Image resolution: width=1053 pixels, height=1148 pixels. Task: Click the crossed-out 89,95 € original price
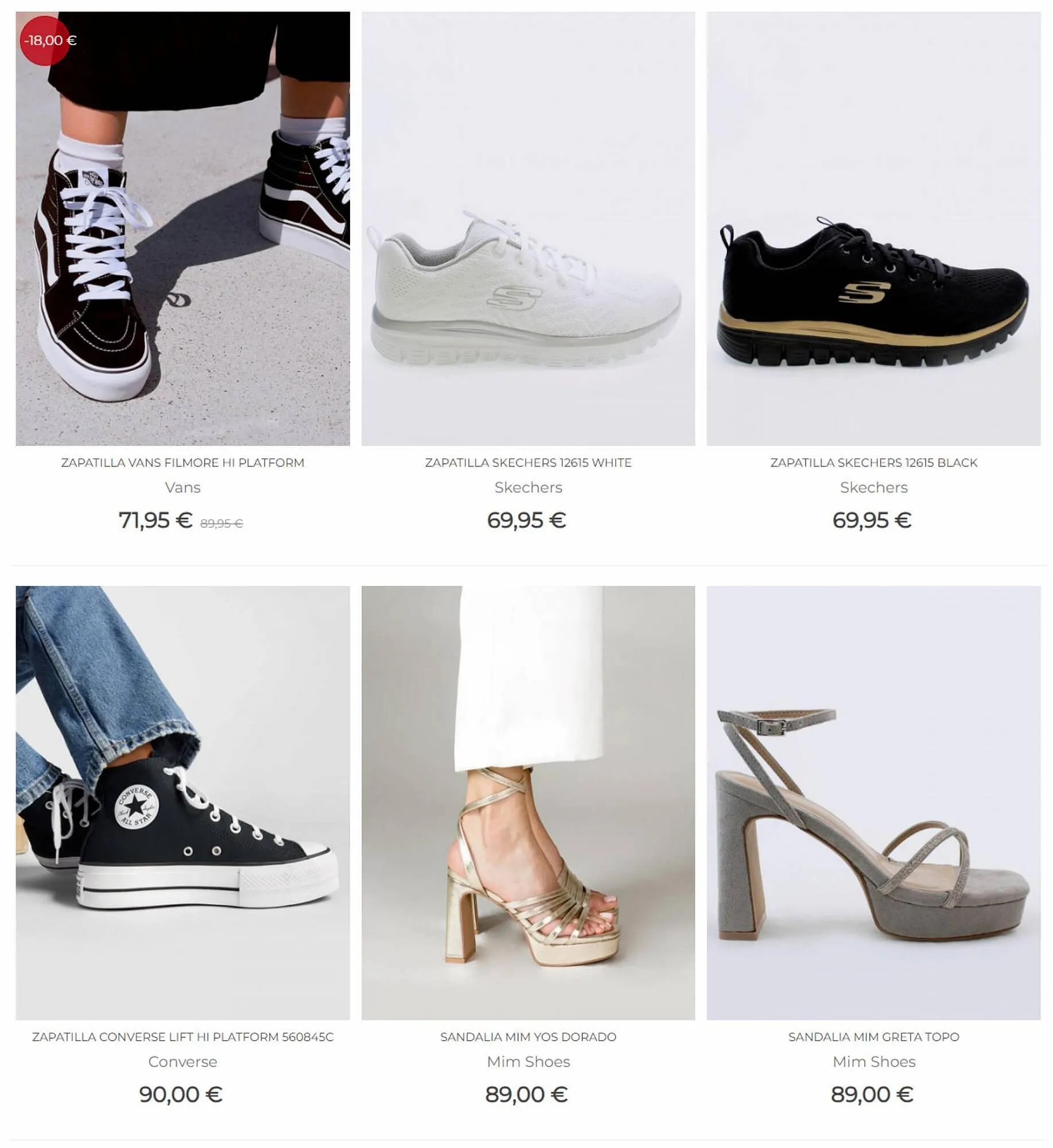(x=222, y=523)
